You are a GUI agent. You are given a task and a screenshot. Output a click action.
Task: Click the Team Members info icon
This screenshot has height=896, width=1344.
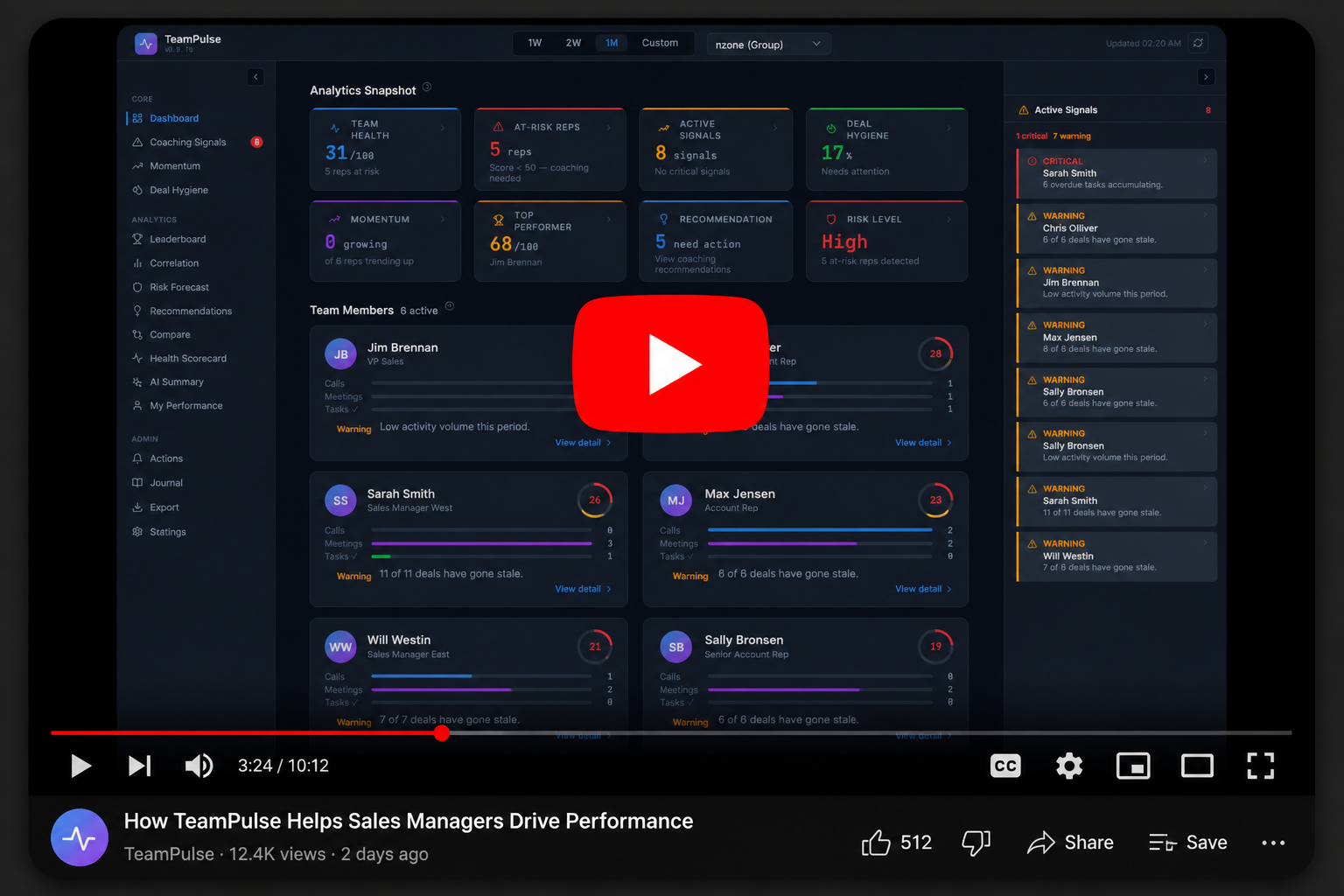click(449, 306)
